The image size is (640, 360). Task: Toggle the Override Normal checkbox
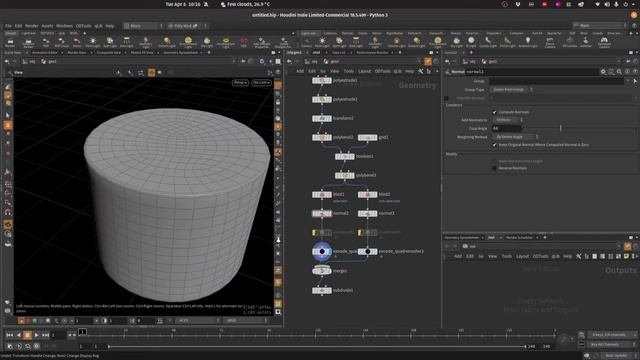446,98
